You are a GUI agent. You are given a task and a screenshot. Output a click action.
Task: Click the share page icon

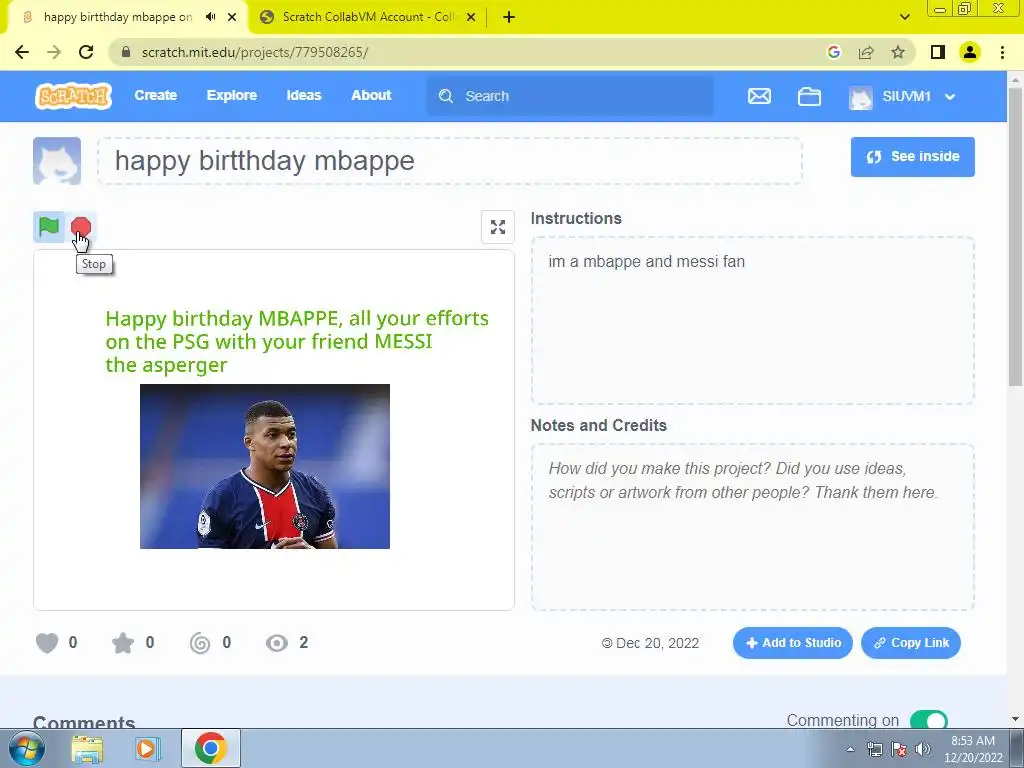point(866,52)
